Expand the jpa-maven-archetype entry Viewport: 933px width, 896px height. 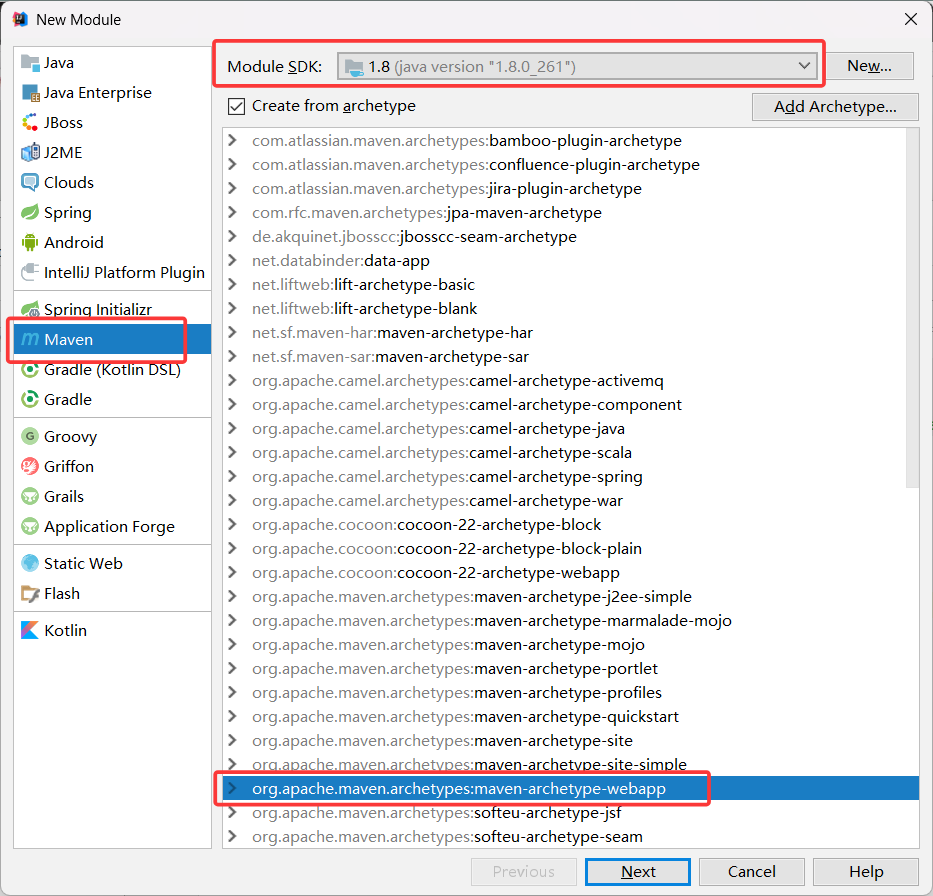pyautogui.click(x=233, y=212)
